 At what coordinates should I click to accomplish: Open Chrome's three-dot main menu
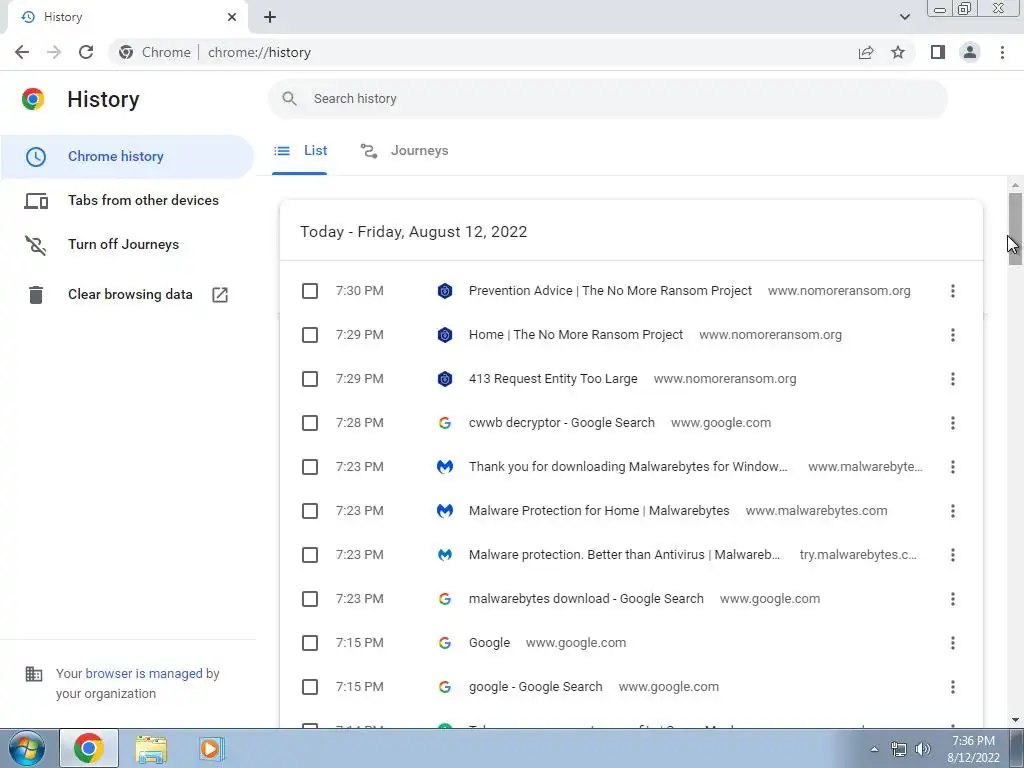coord(1002,52)
